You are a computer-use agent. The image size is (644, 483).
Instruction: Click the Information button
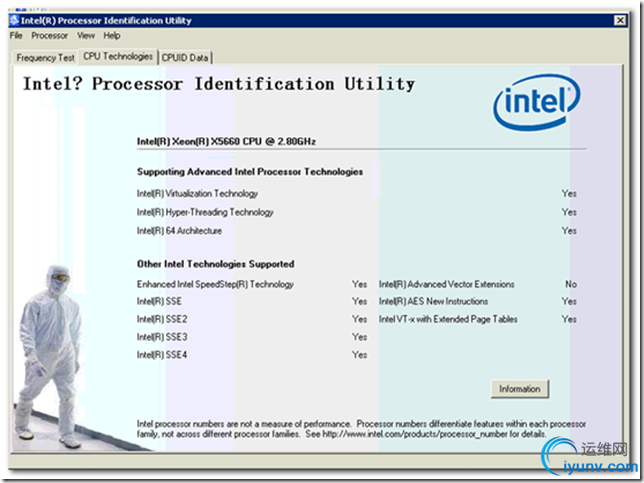(520, 389)
